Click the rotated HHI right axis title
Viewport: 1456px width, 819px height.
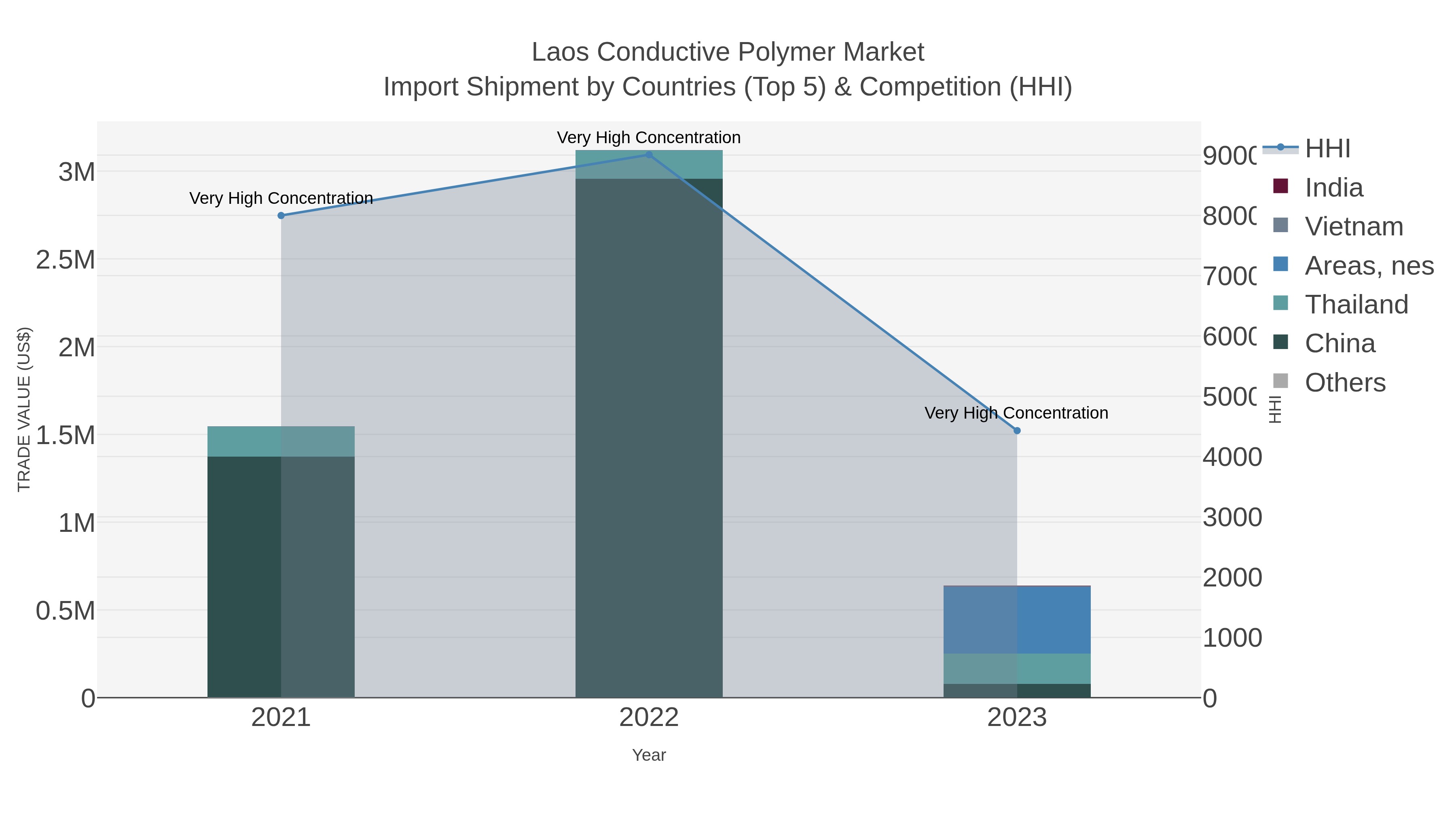pyautogui.click(x=1275, y=409)
